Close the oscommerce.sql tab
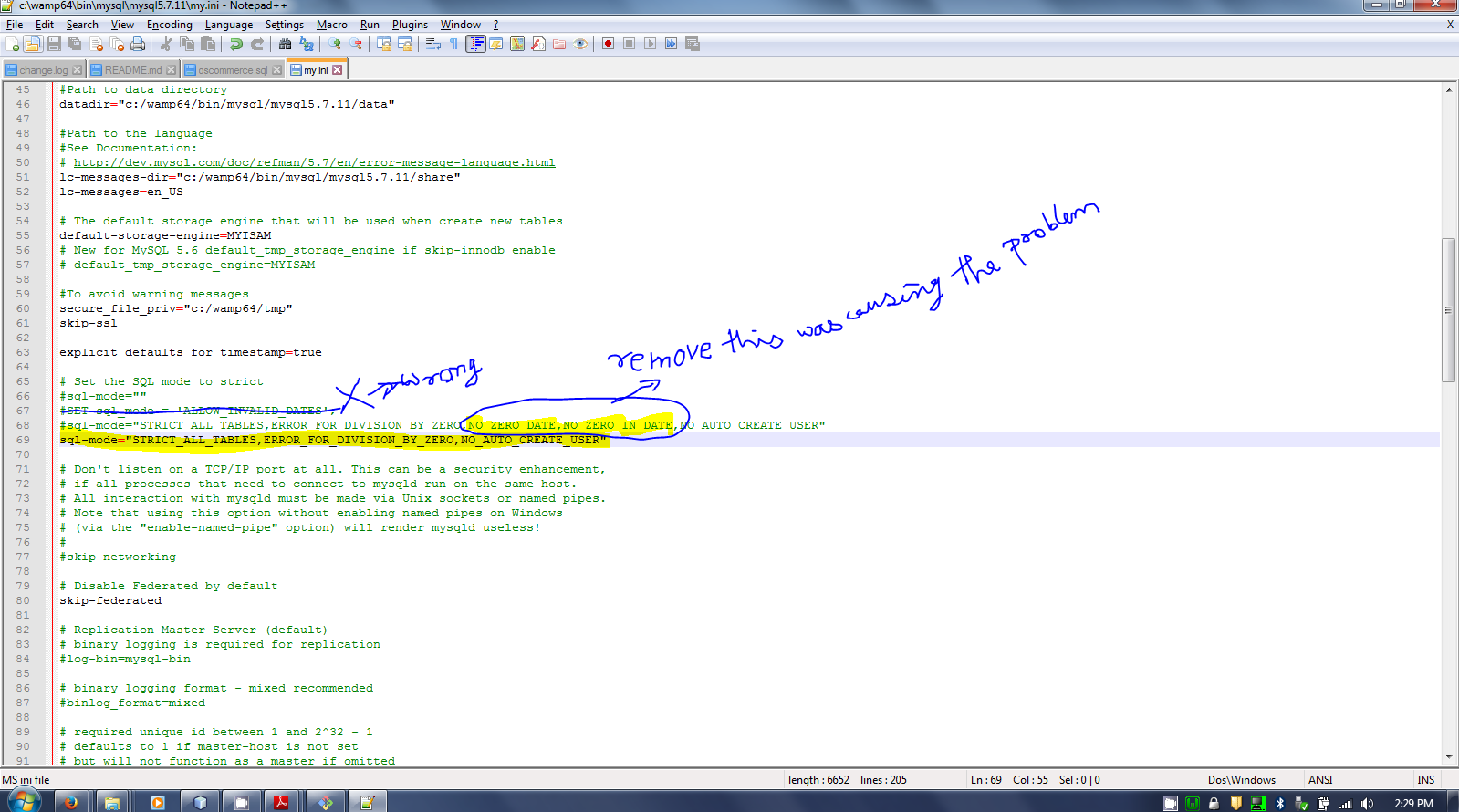The height and width of the screenshot is (812, 1459). pyautogui.click(x=277, y=70)
